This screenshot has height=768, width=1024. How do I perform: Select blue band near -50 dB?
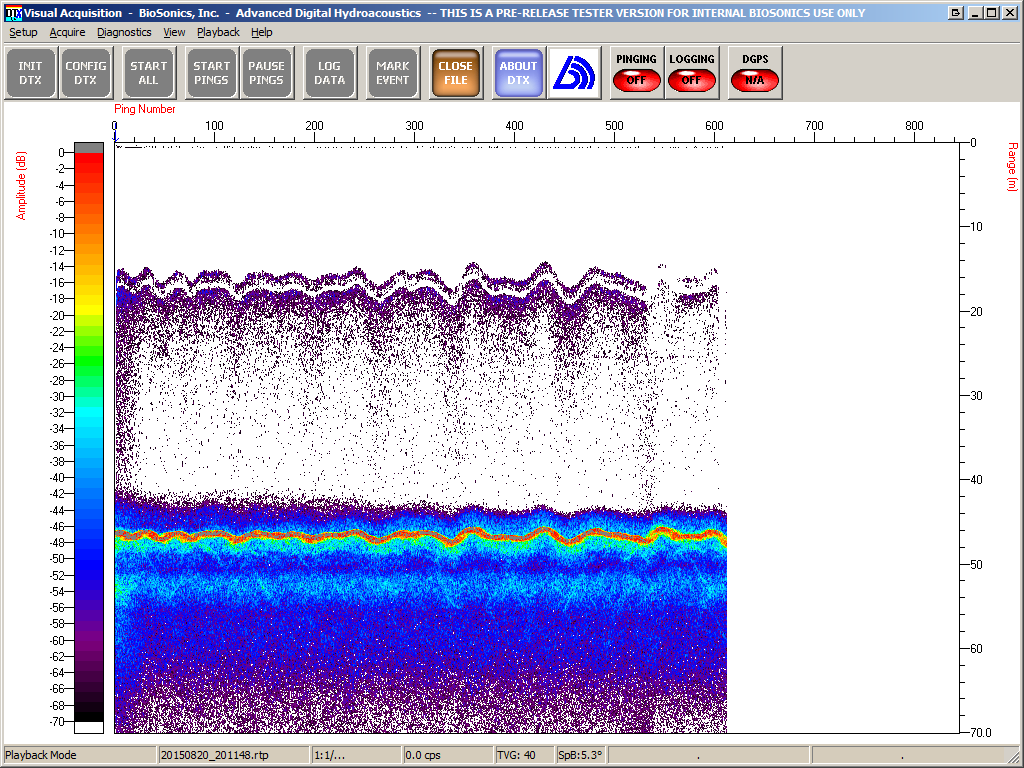89,558
